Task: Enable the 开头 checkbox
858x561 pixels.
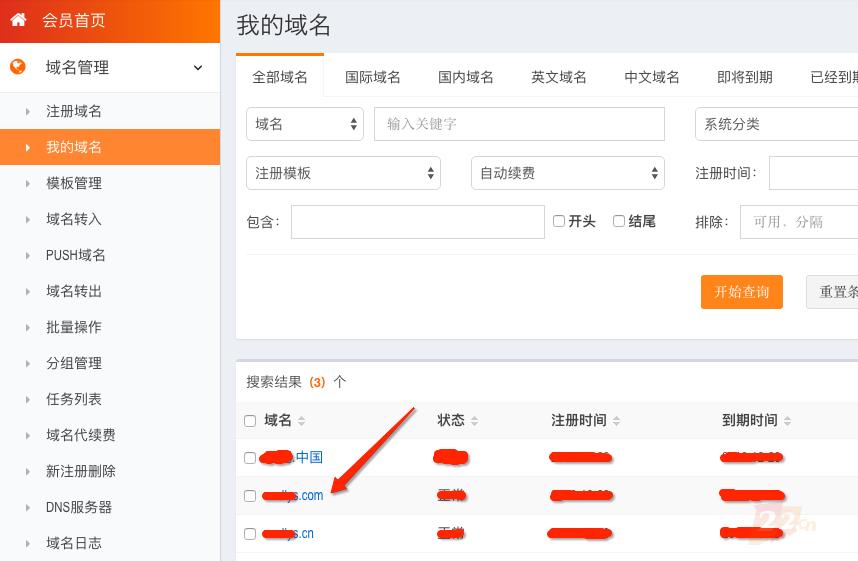Action: [x=559, y=221]
